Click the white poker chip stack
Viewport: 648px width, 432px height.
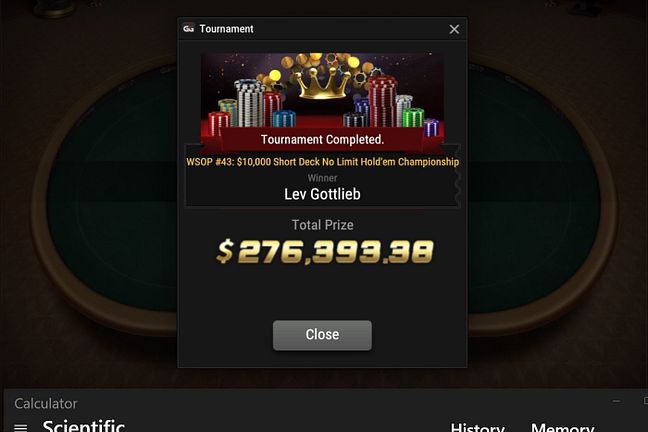click(250, 103)
